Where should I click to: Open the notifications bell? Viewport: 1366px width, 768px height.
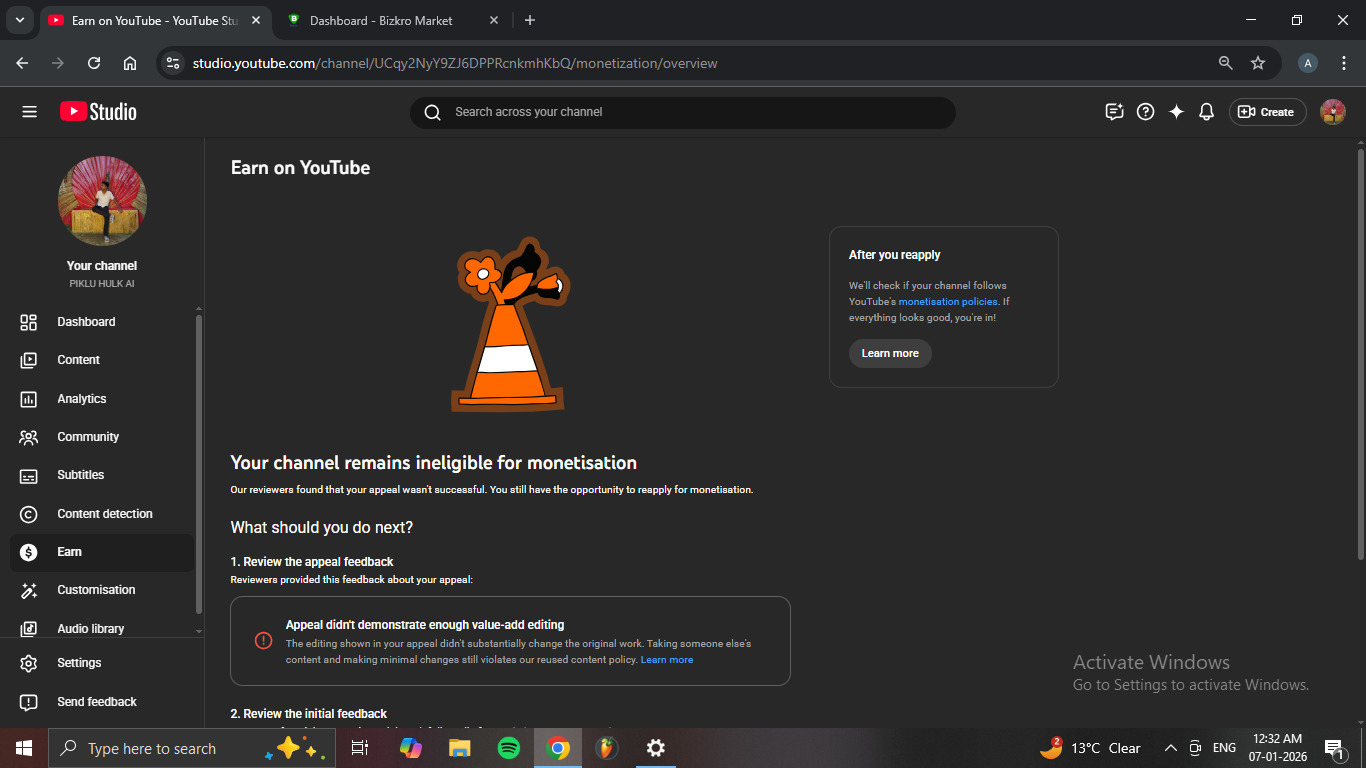click(x=1206, y=112)
